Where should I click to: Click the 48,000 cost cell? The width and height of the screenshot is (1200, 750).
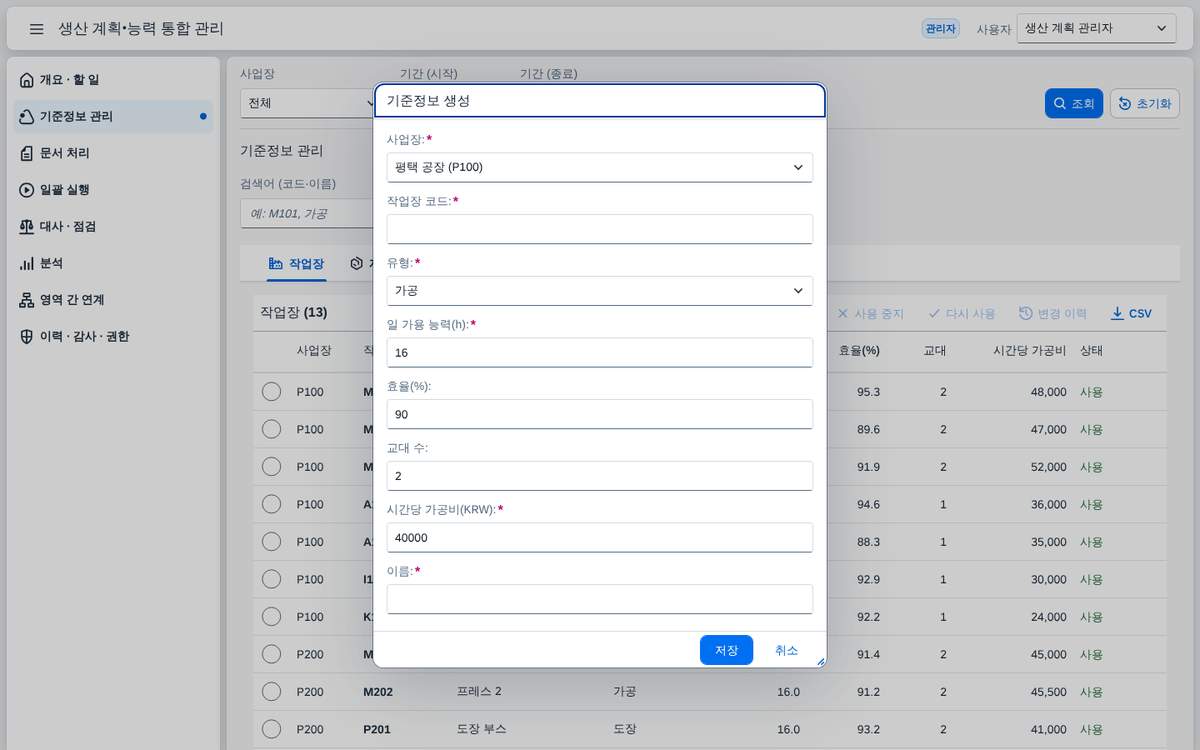(x=1049, y=392)
